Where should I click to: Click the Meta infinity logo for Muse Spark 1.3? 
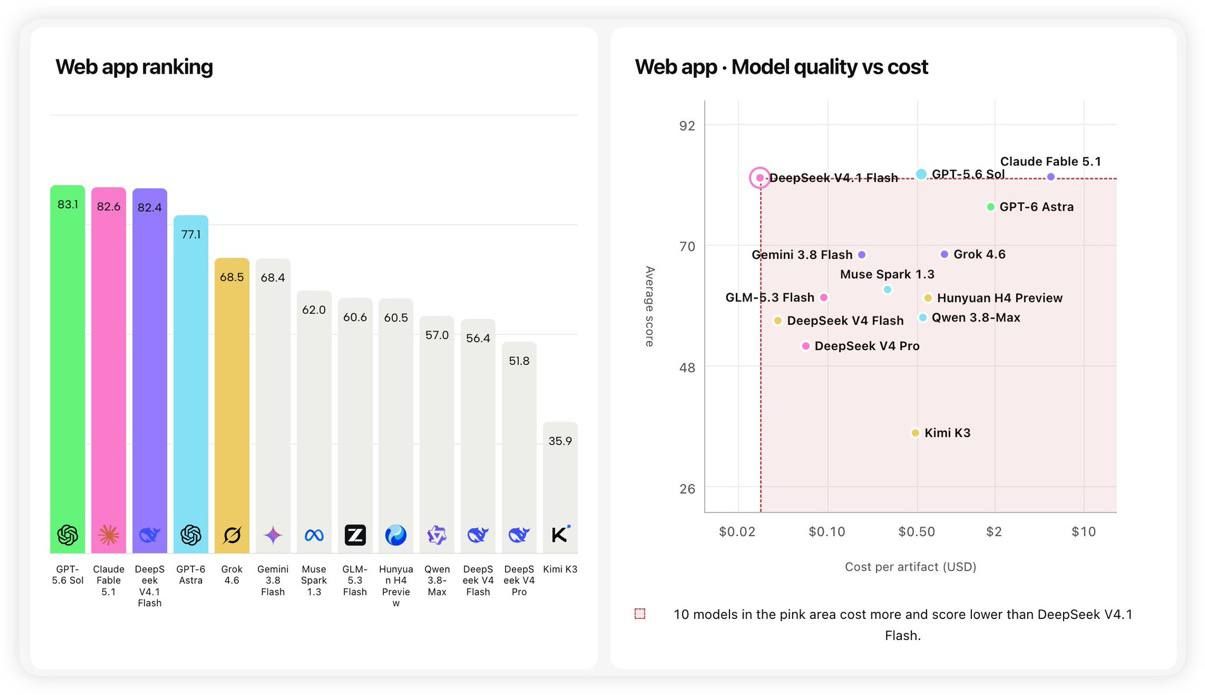tap(314, 535)
